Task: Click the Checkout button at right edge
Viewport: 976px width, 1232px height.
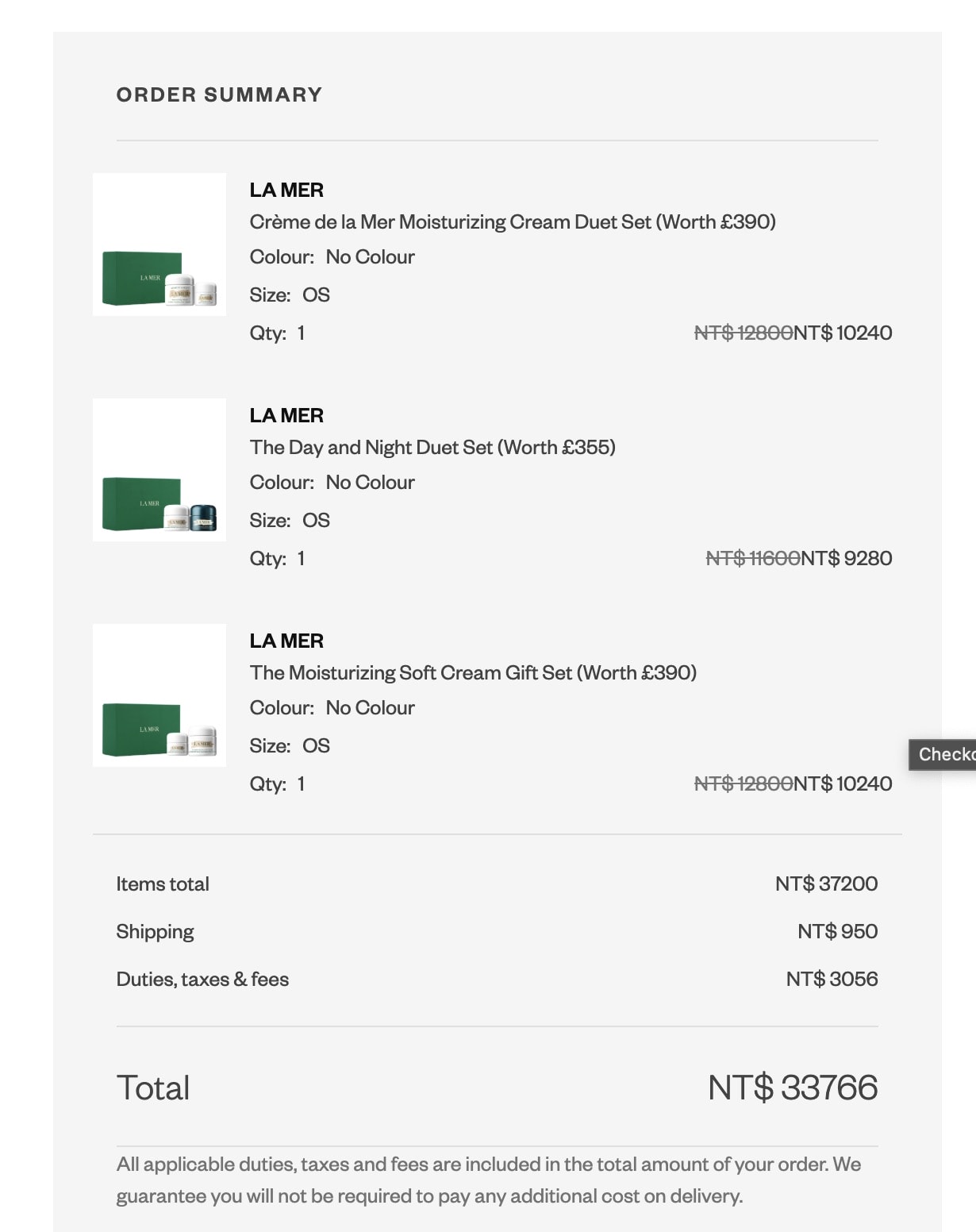Action: point(943,754)
